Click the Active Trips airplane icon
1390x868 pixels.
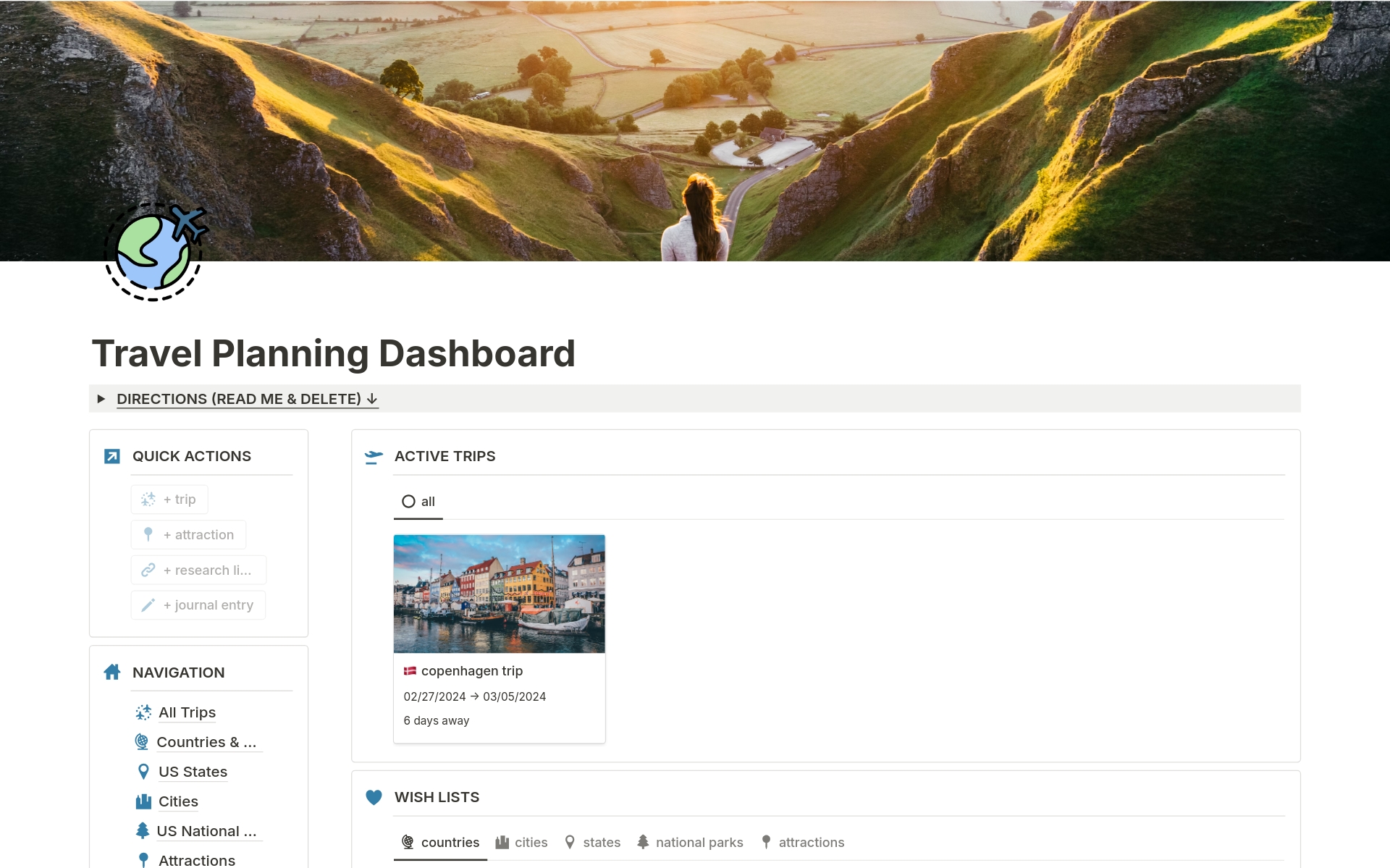(373, 457)
